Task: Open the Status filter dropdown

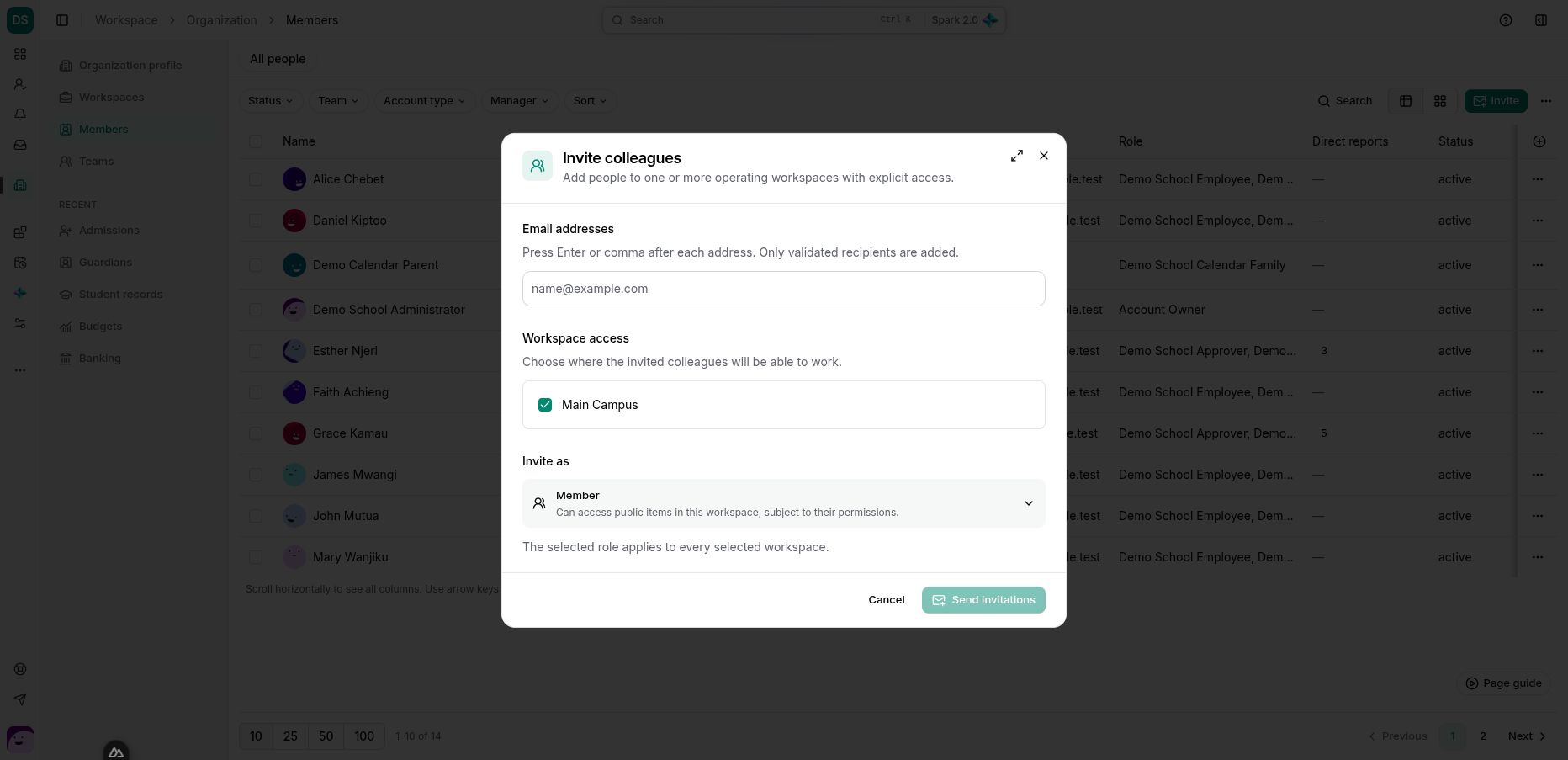Action: pos(271,101)
